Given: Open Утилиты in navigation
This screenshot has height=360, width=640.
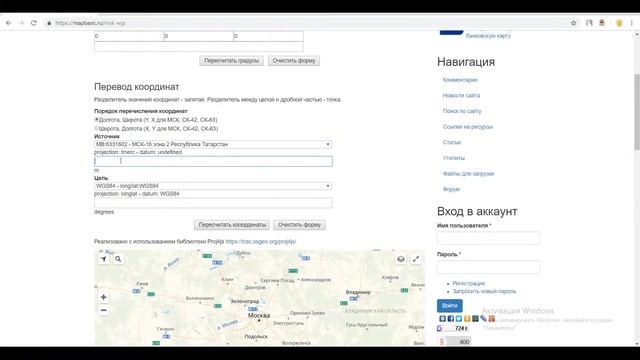Looking at the screenshot, I should tap(454, 158).
